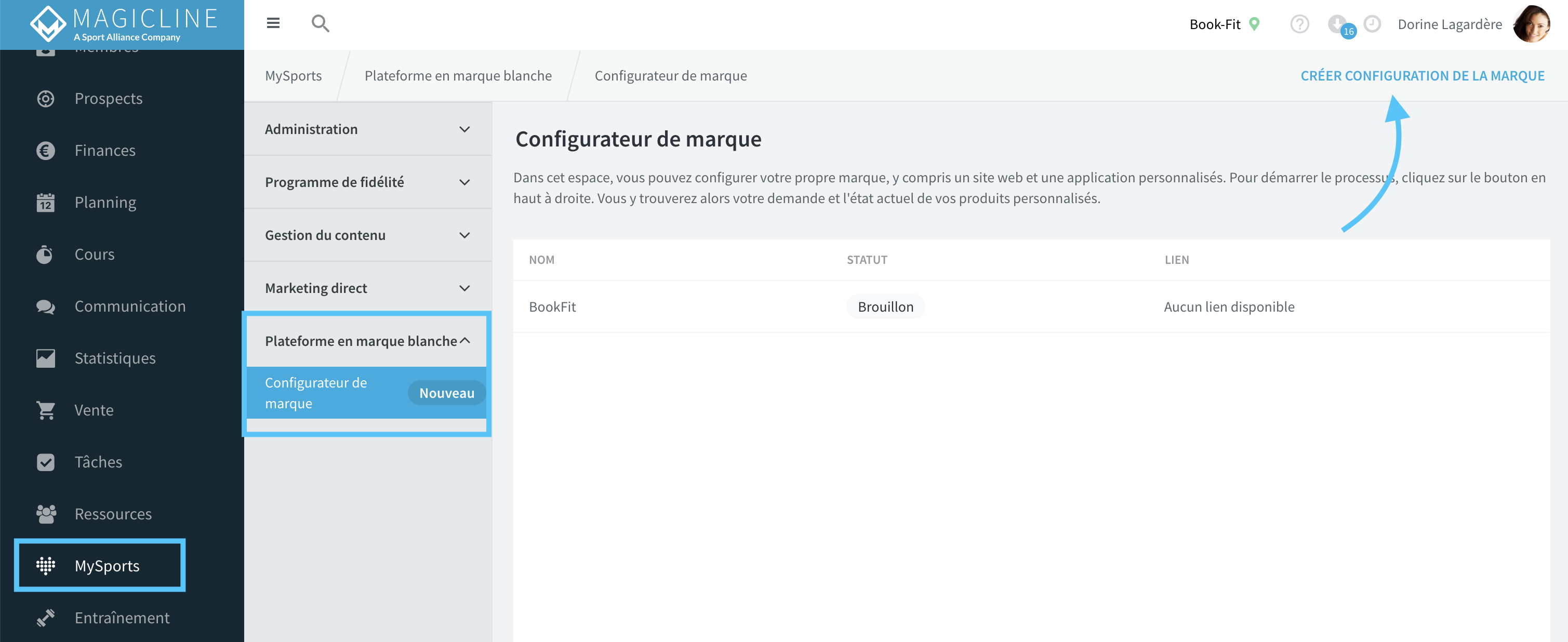
Task: Click the search magnifier icon
Action: pyautogui.click(x=320, y=24)
